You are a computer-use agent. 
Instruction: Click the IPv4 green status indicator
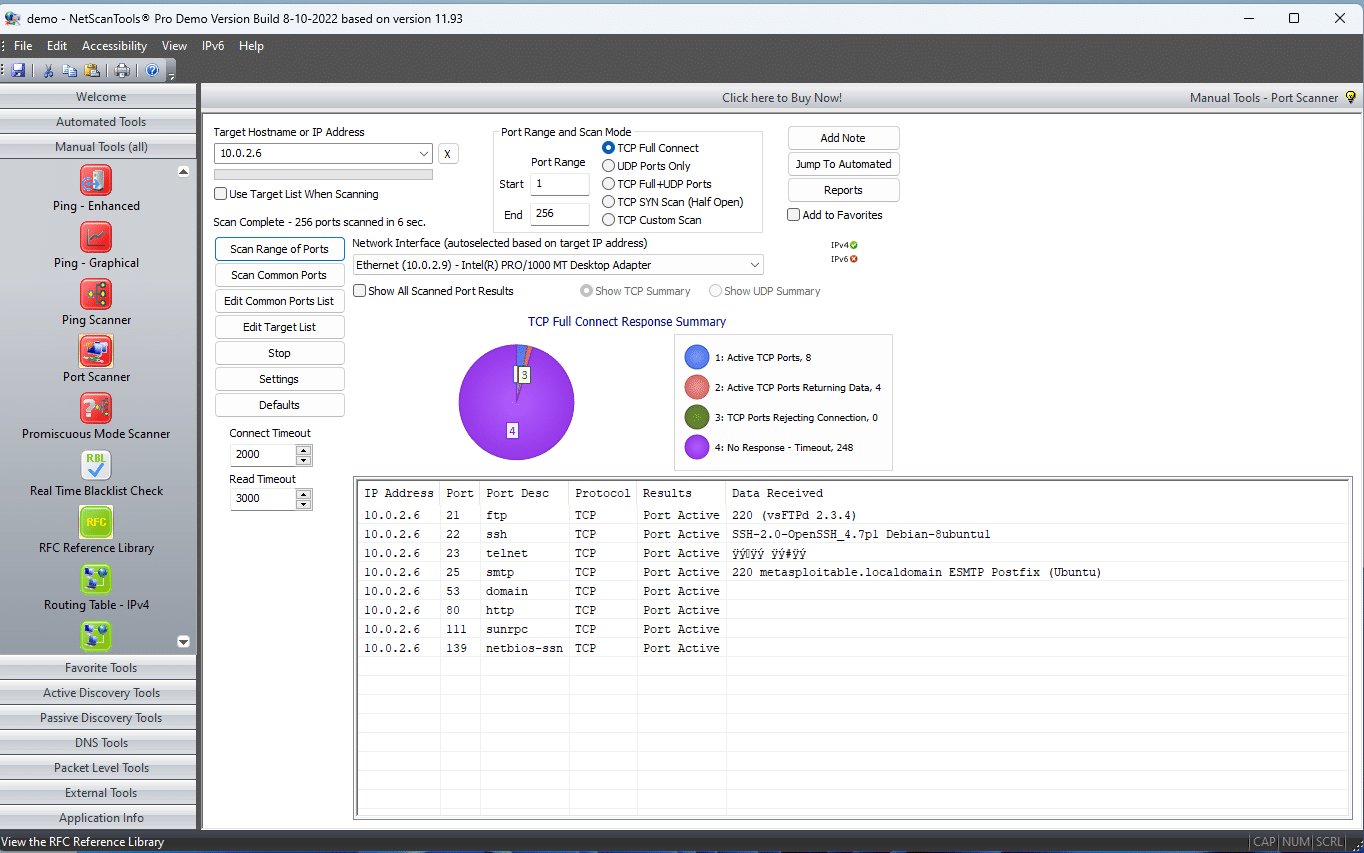(x=854, y=245)
